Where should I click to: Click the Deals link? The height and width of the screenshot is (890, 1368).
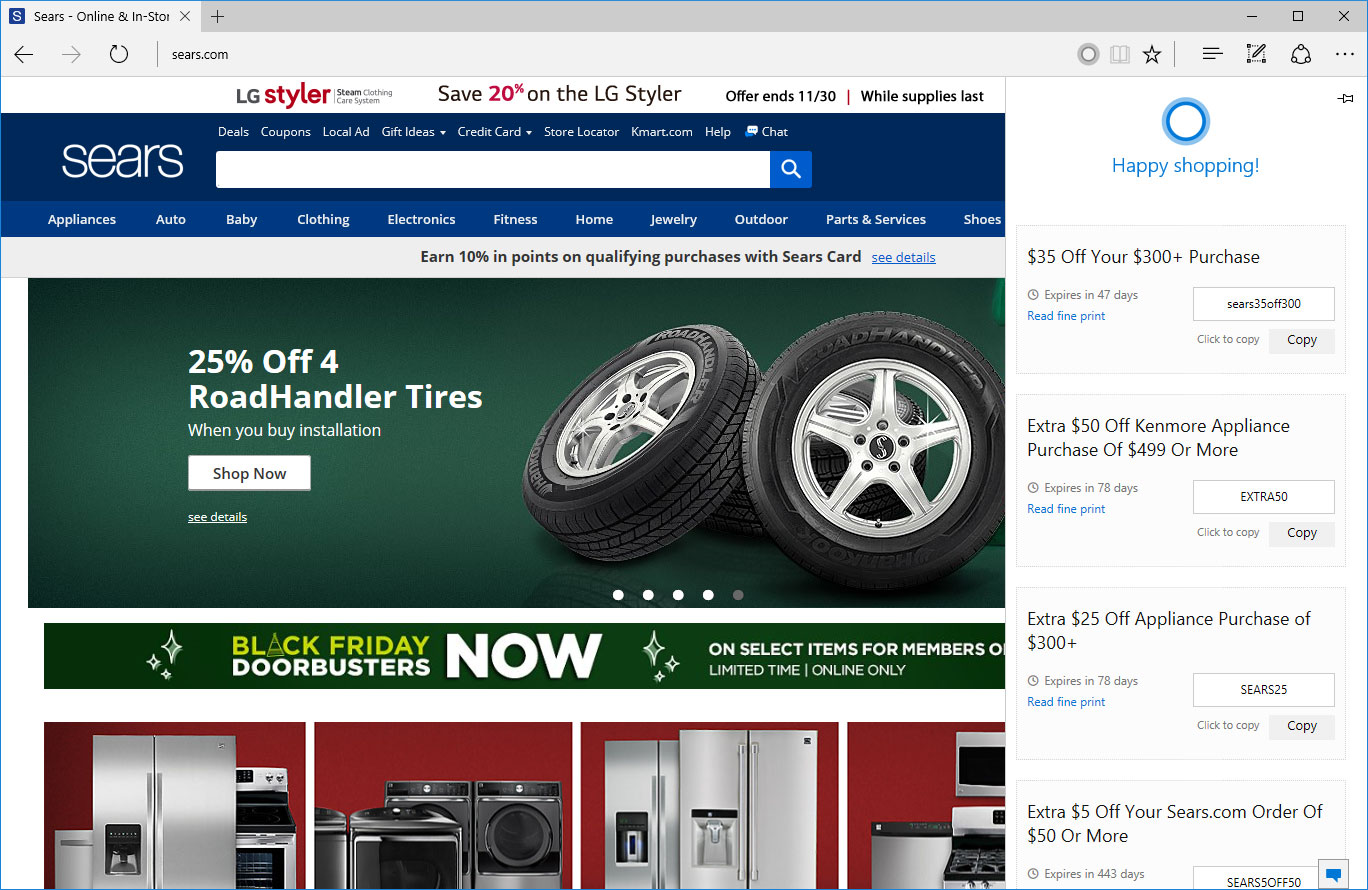[x=233, y=131]
